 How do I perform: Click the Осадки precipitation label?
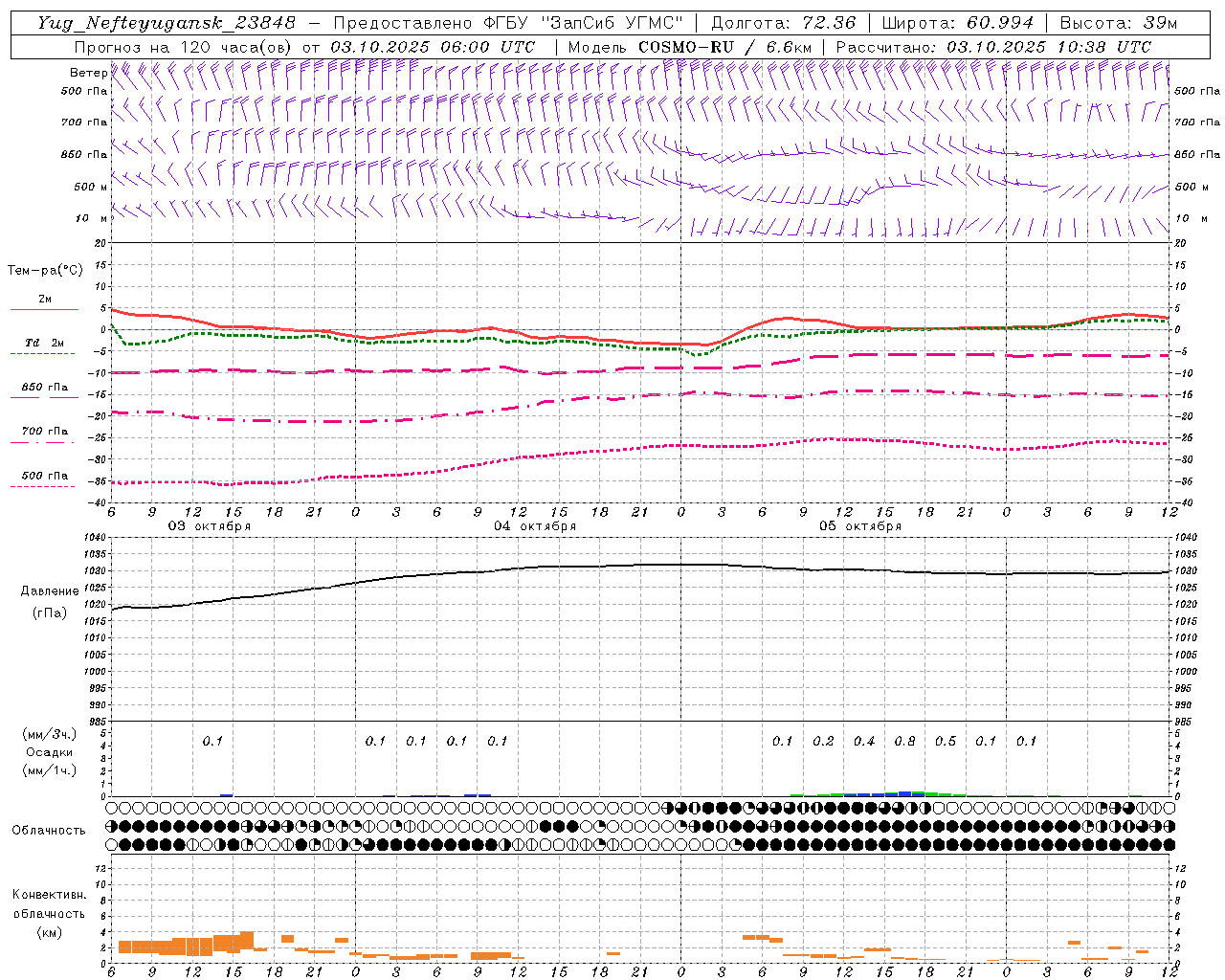[x=50, y=752]
